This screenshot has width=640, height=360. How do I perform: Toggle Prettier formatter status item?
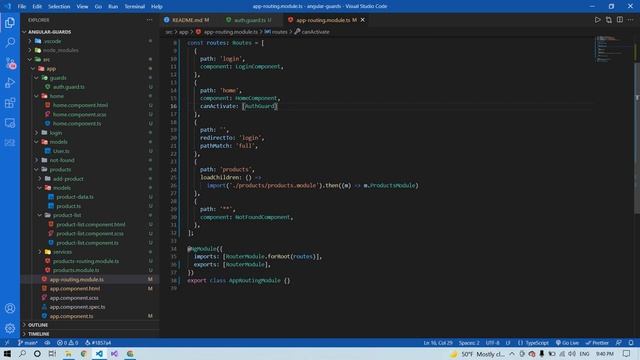[x=597, y=343]
